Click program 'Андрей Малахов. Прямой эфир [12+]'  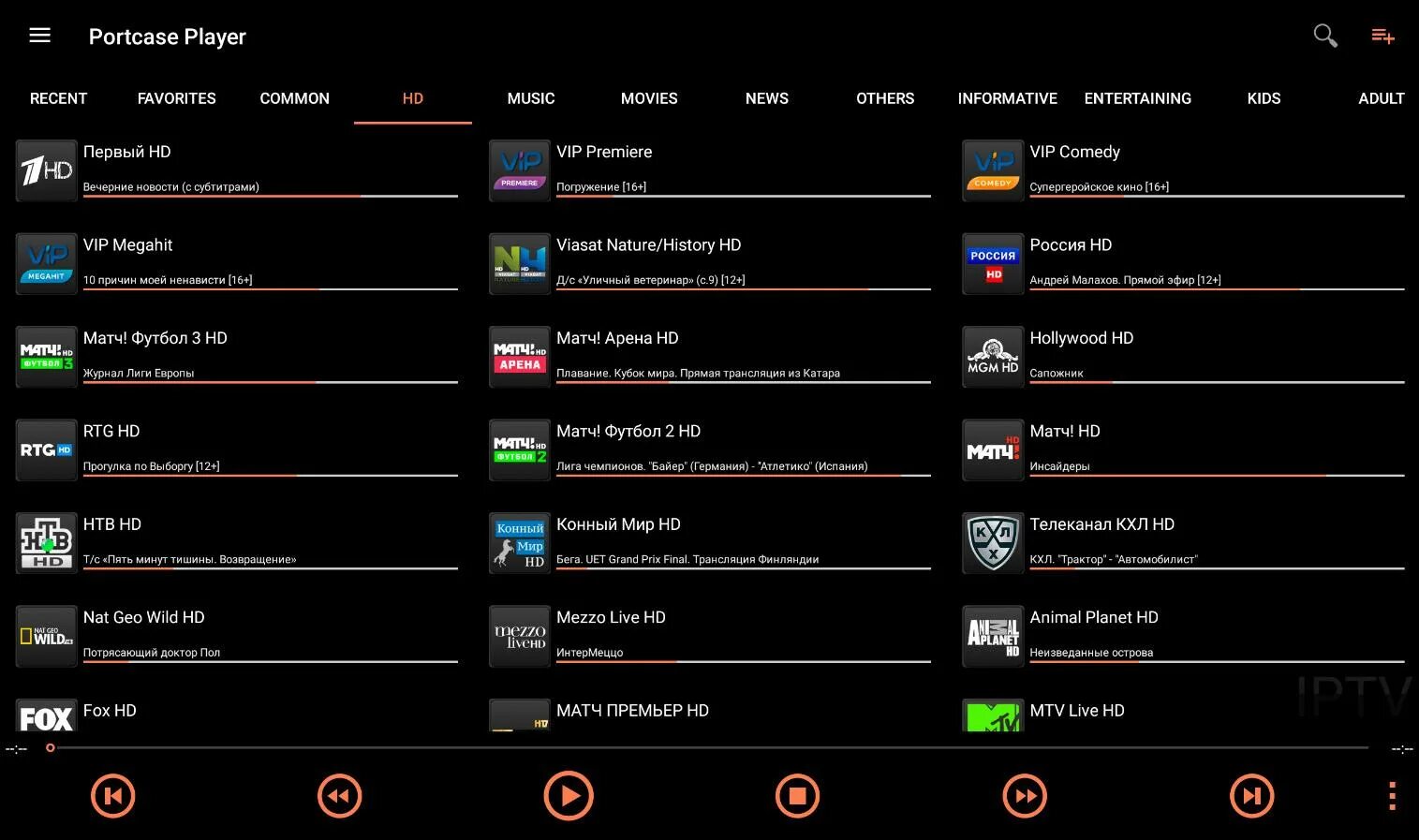pos(1125,279)
